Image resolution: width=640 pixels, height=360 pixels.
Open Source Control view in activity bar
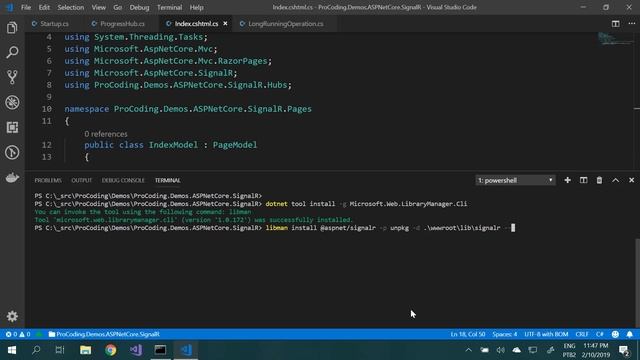[12, 77]
